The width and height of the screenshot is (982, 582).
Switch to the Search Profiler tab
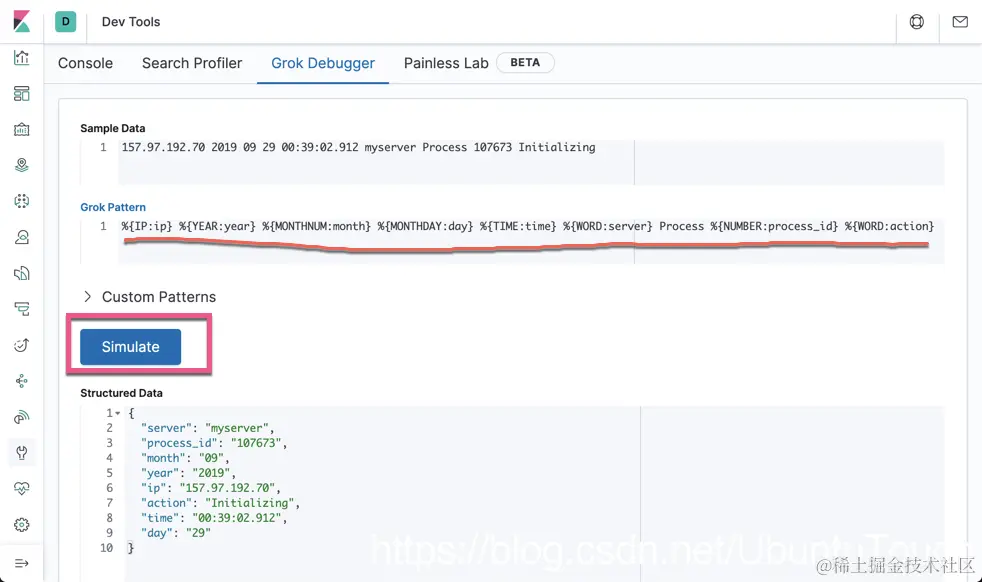[192, 63]
